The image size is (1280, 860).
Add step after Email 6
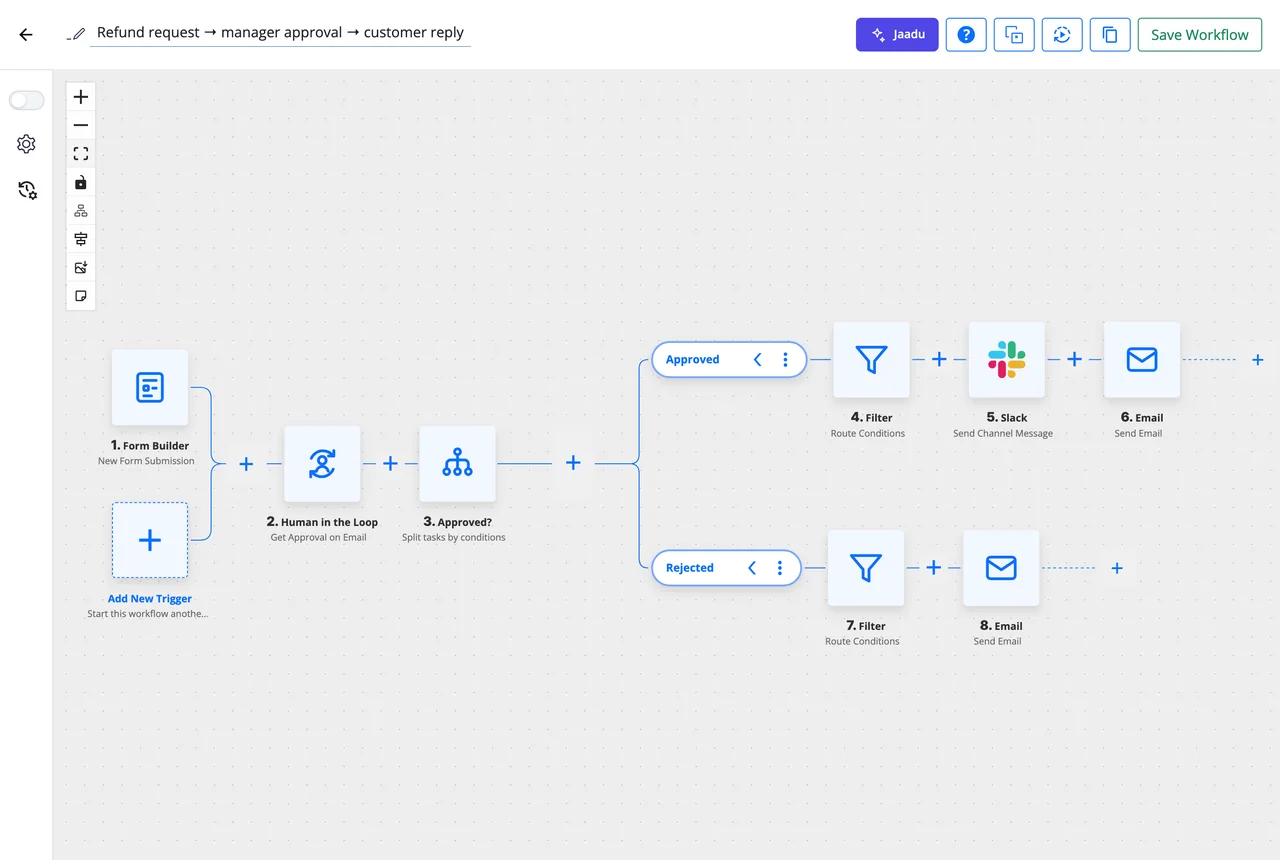(x=1258, y=360)
